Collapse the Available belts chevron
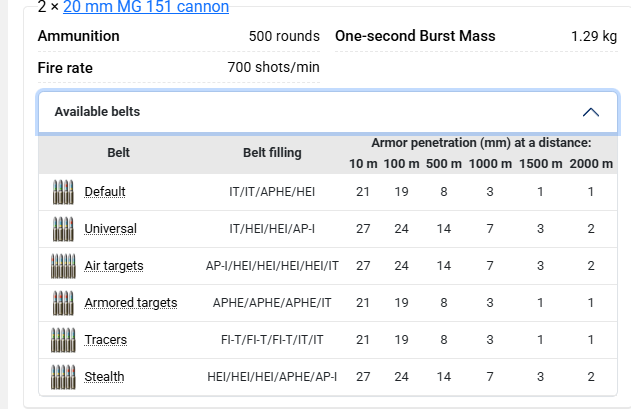Viewport: 631px width, 409px height. point(590,112)
